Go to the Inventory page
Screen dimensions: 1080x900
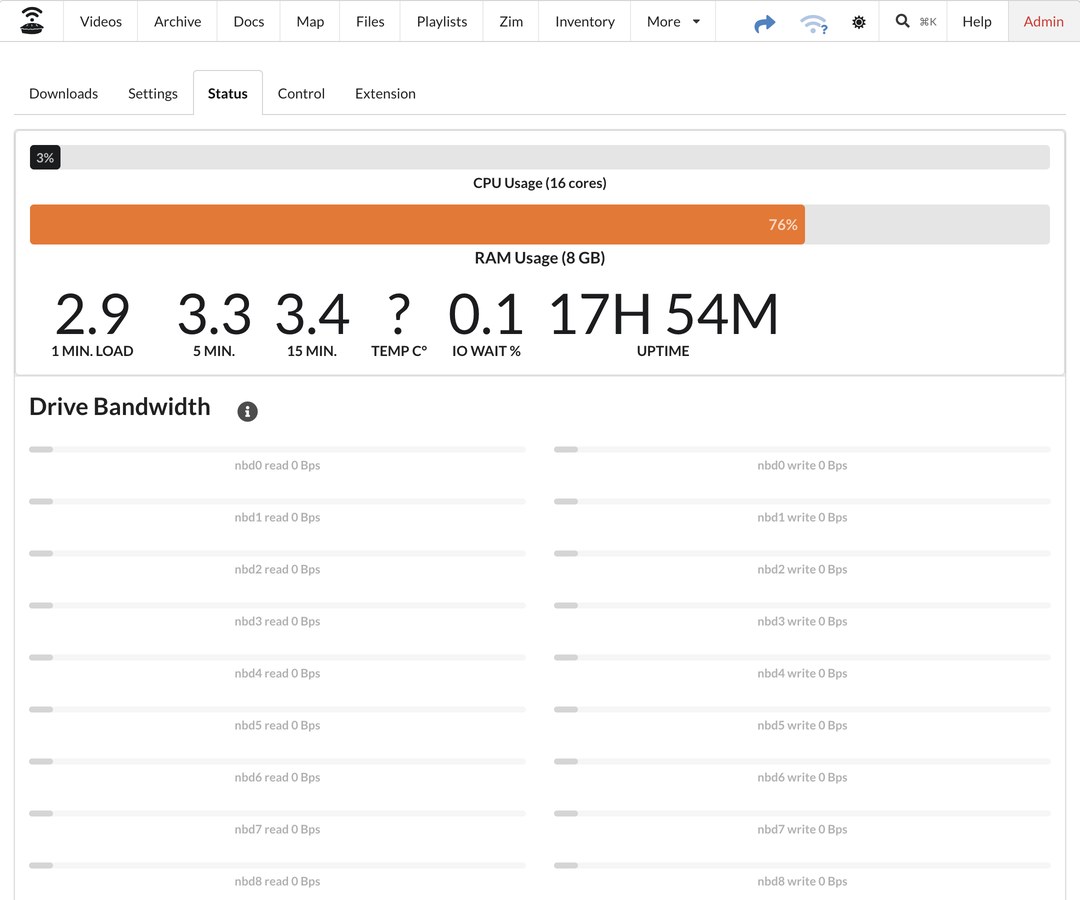[585, 21]
